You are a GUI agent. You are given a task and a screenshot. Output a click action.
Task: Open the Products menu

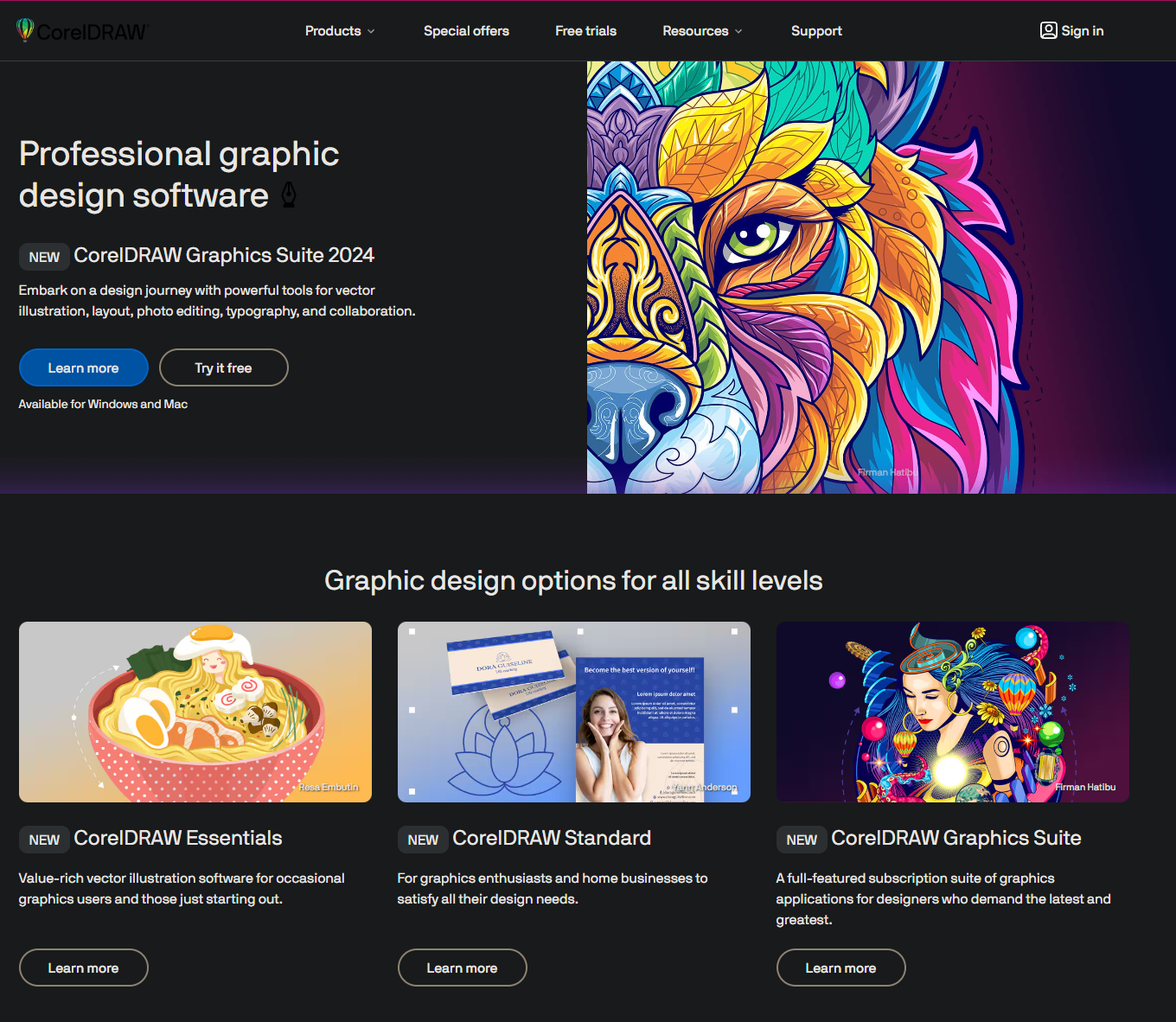340,30
